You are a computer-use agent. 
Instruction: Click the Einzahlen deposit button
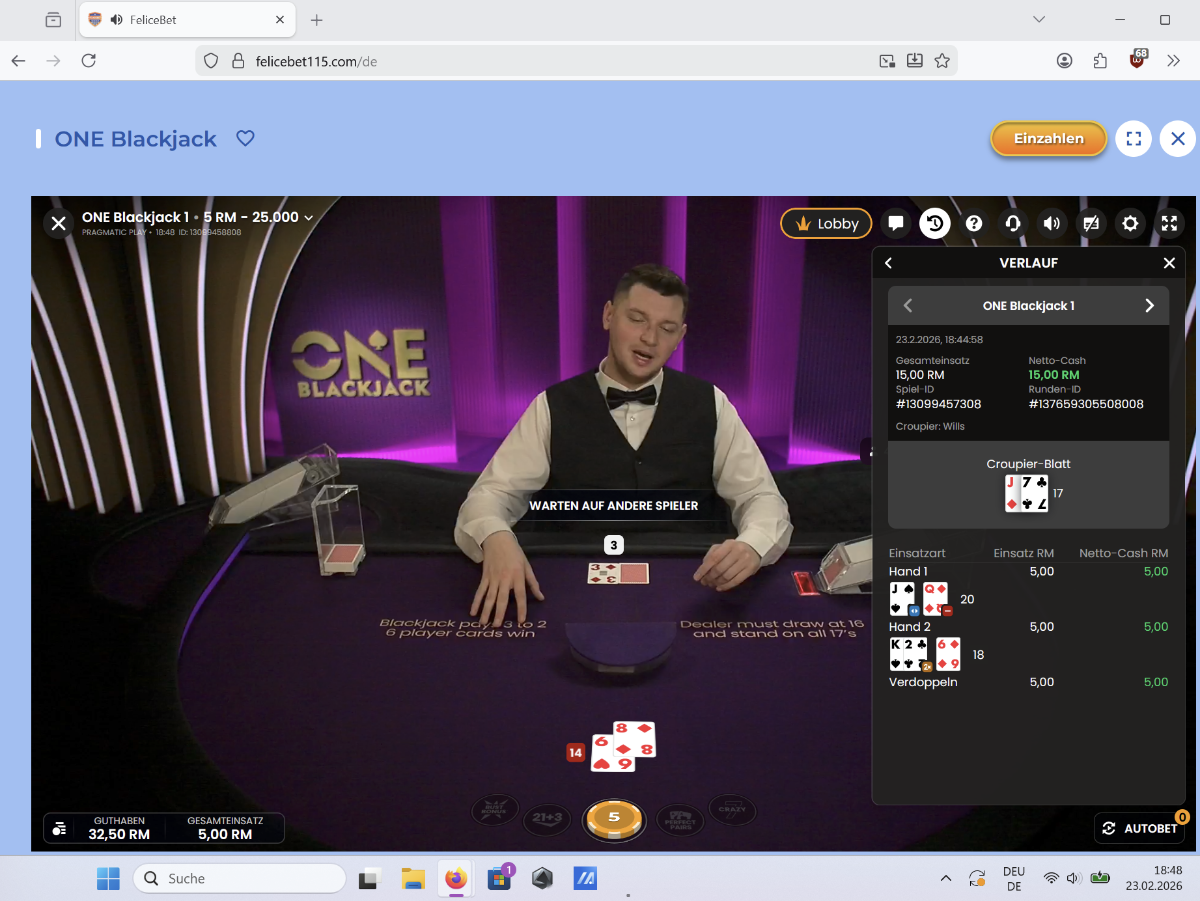[x=1048, y=139]
